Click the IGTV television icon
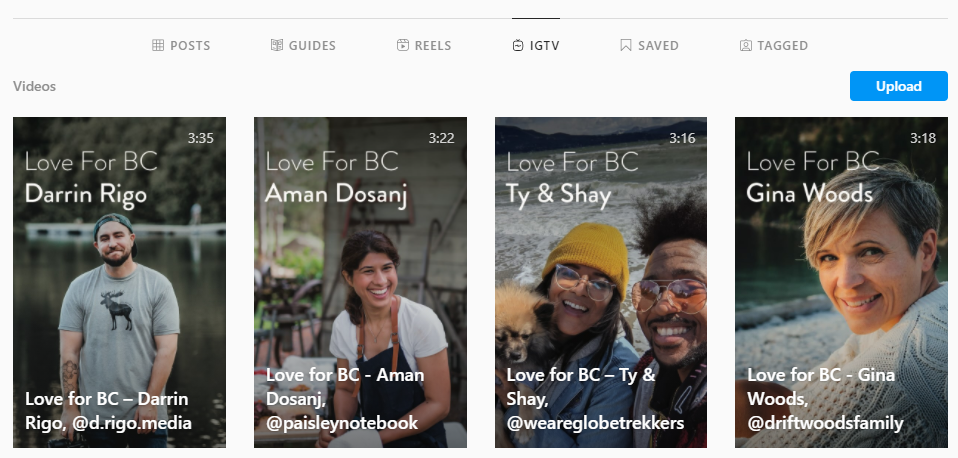Image resolution: width=958 pixels, height=458 pixels. pyautogui.click(x=518, y=46)
